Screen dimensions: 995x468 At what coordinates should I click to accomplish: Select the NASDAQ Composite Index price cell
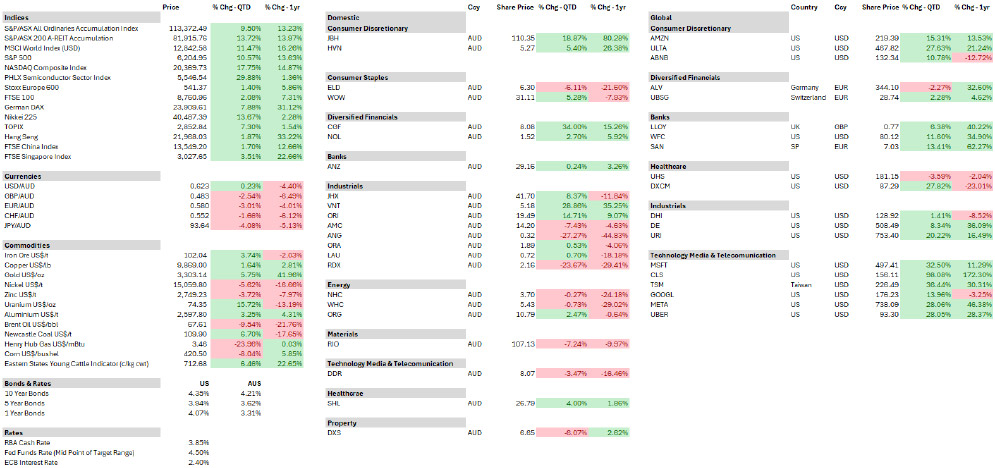click(x=189, y=67)
